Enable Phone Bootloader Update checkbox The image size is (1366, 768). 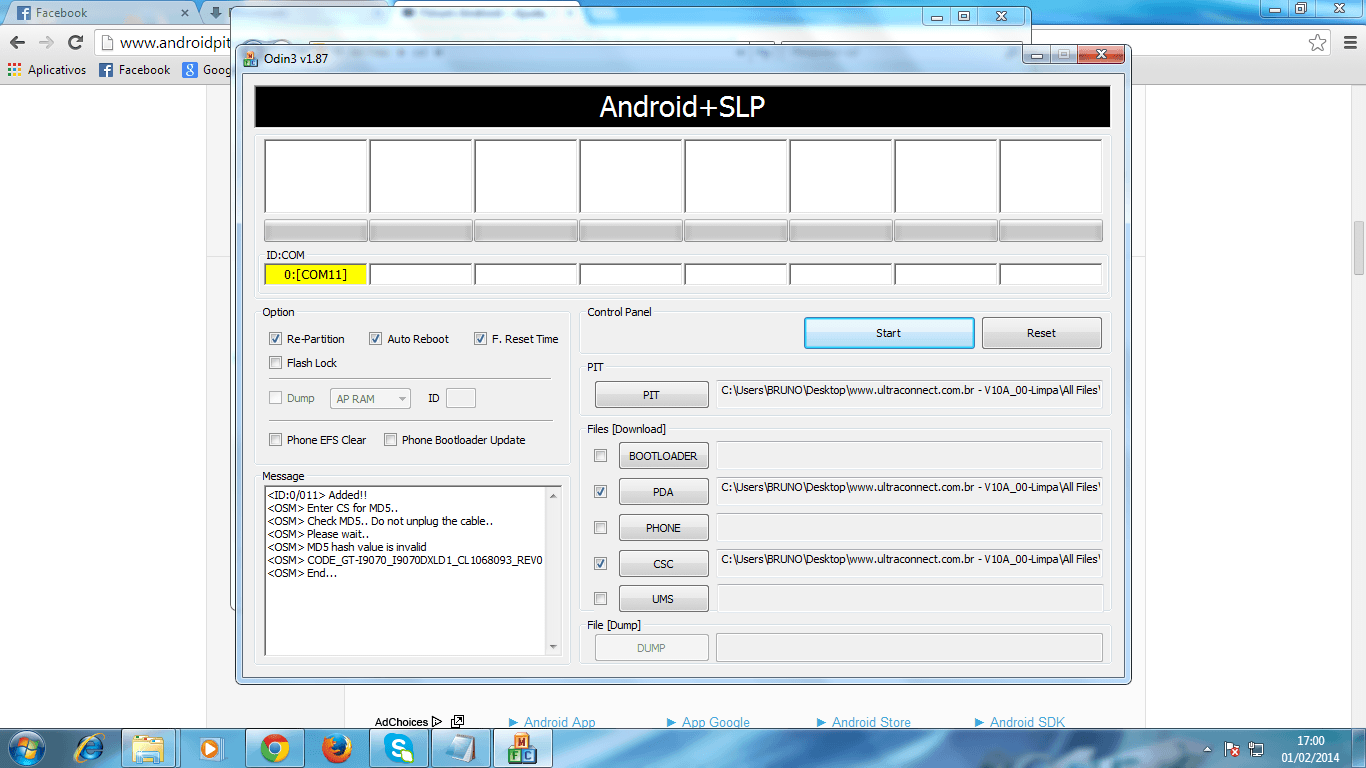coord(391,440)
